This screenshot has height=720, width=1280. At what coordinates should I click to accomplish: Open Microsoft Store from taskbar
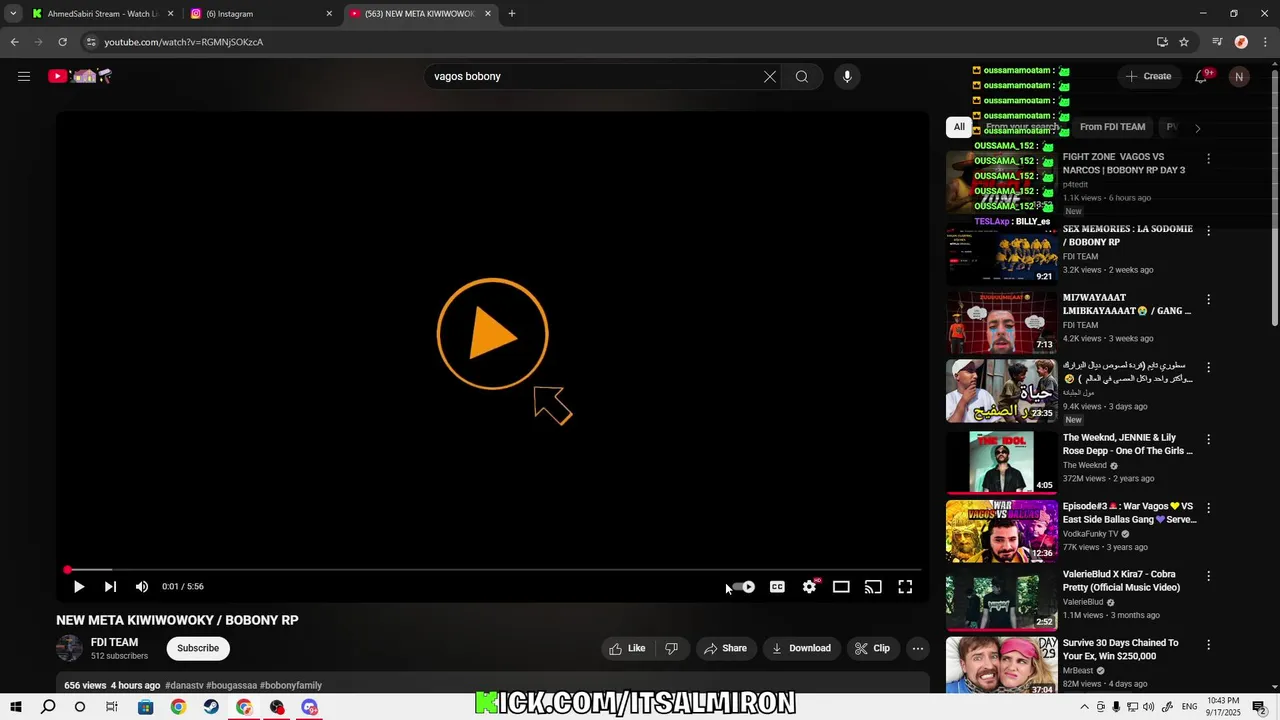(145, 707)
